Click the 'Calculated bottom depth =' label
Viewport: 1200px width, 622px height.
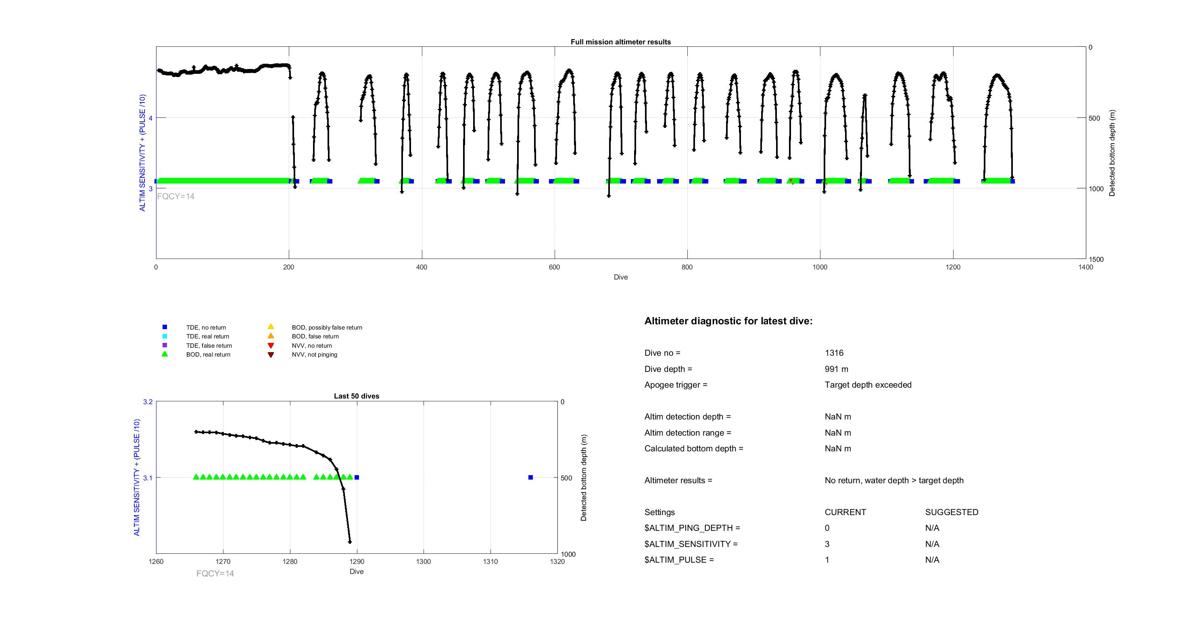point(694,449)
